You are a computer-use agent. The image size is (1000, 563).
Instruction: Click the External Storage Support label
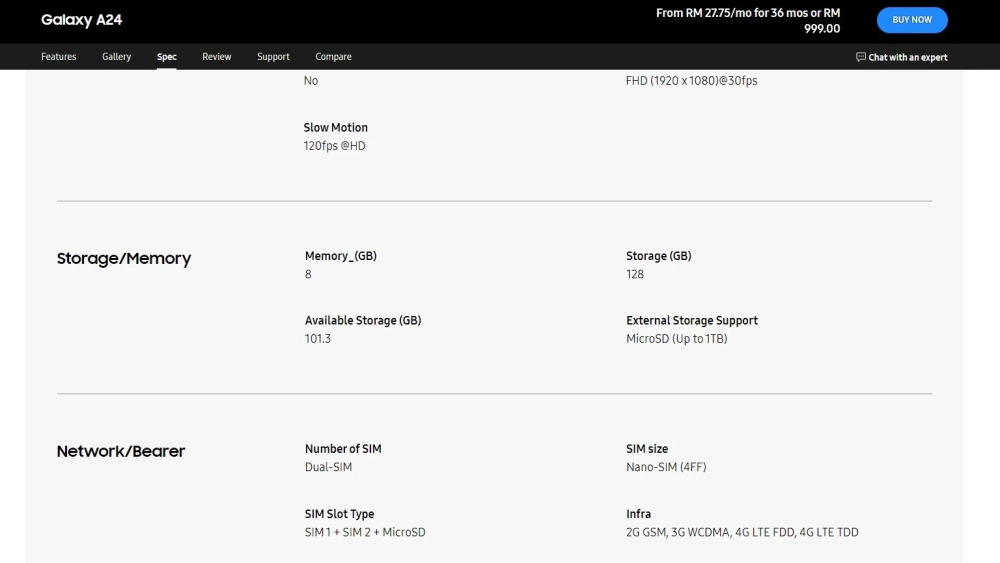coord(692,321)
